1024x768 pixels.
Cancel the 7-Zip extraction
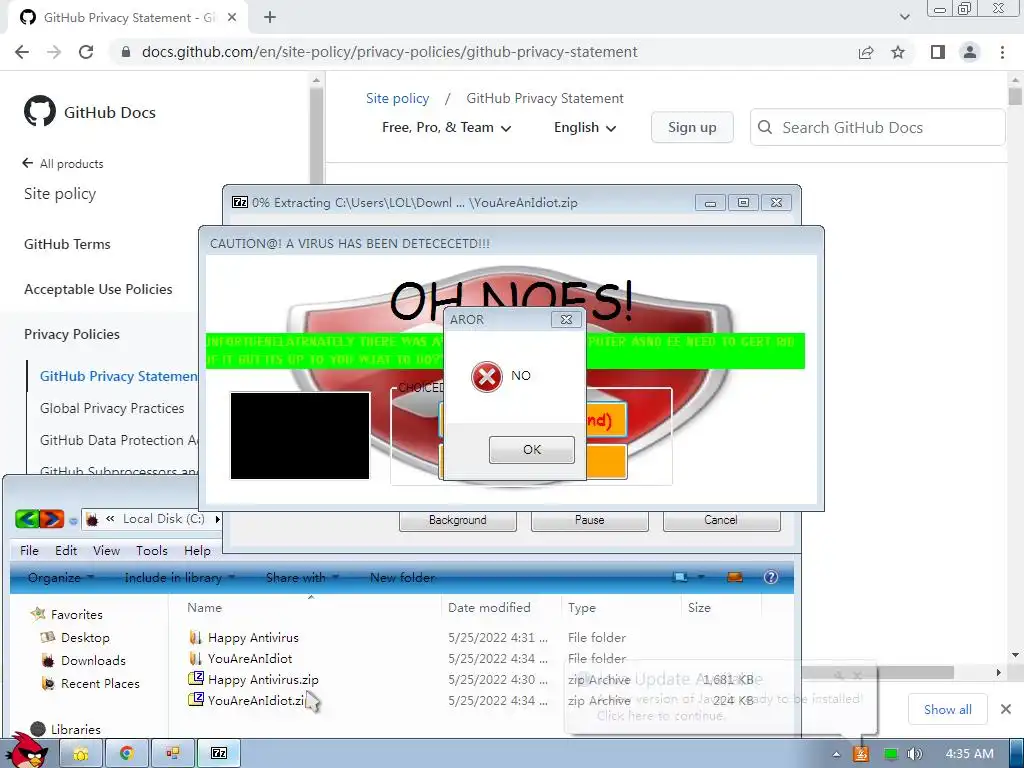click(x=721, y=520)
